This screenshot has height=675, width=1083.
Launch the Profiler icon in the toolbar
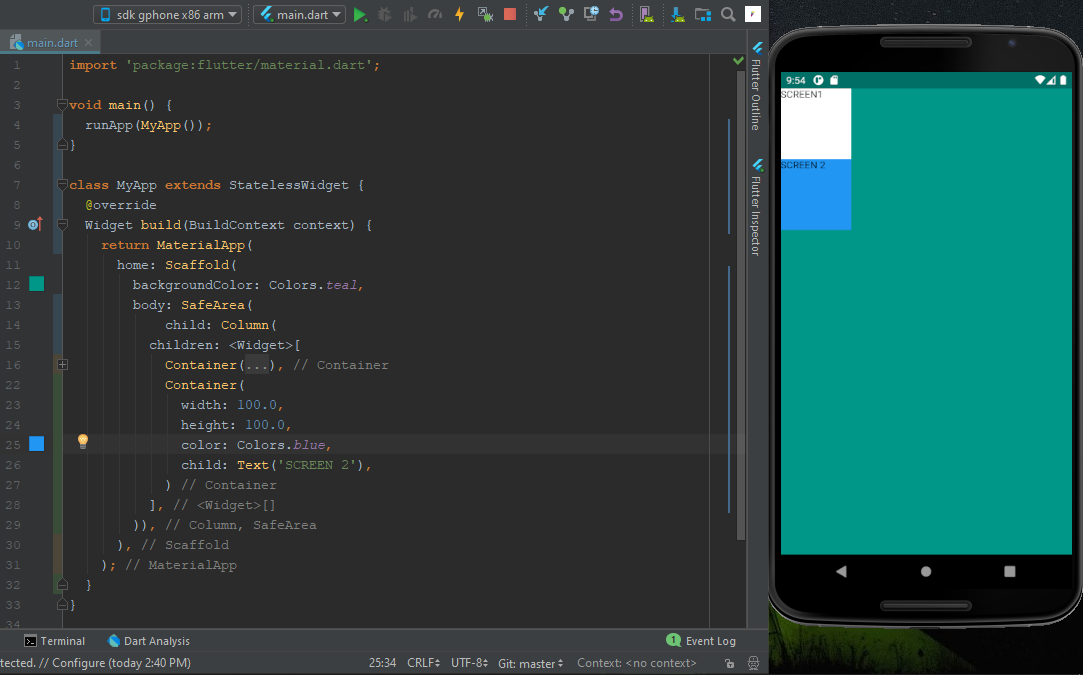click(x=433, y=14)
